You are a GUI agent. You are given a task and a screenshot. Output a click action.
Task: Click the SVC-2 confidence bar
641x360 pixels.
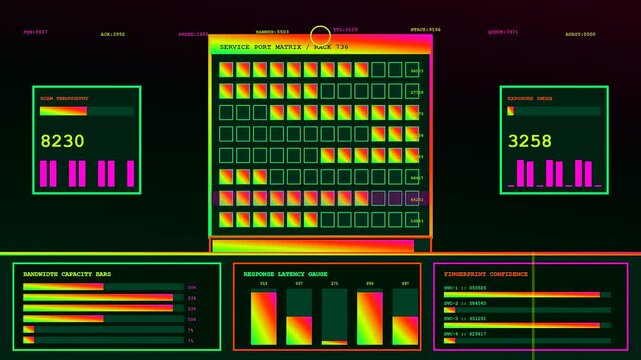527,310
